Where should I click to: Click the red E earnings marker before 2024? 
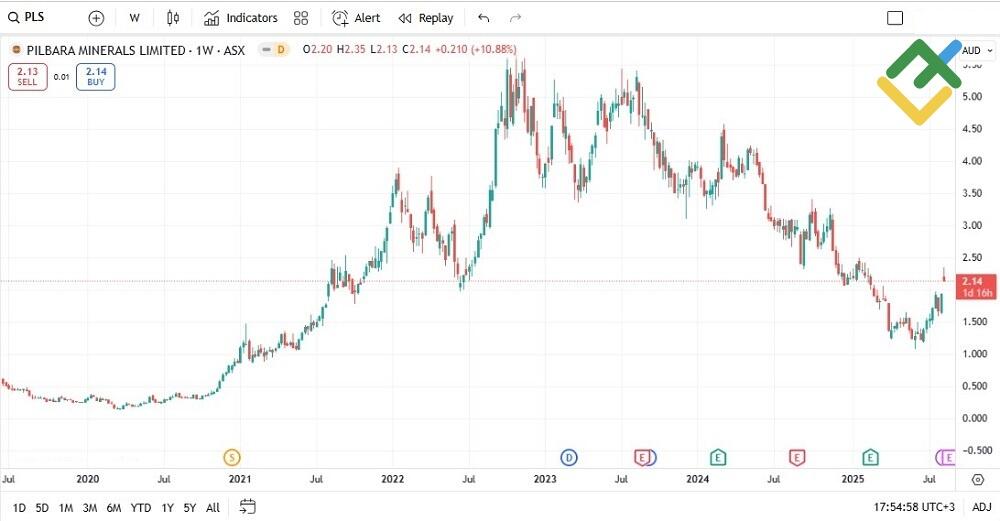point(643,457)
